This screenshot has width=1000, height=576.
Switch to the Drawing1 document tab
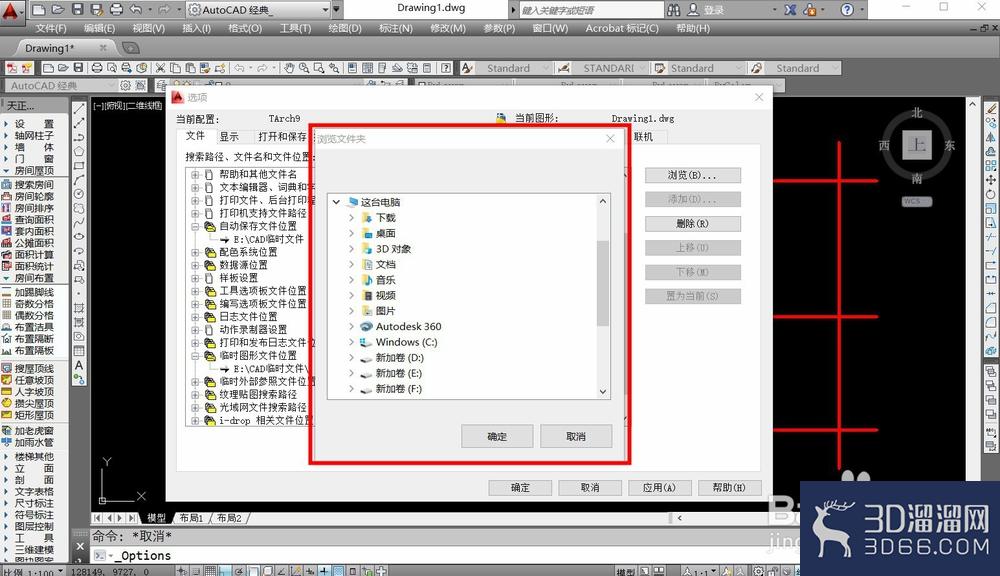tap(49, 48)
